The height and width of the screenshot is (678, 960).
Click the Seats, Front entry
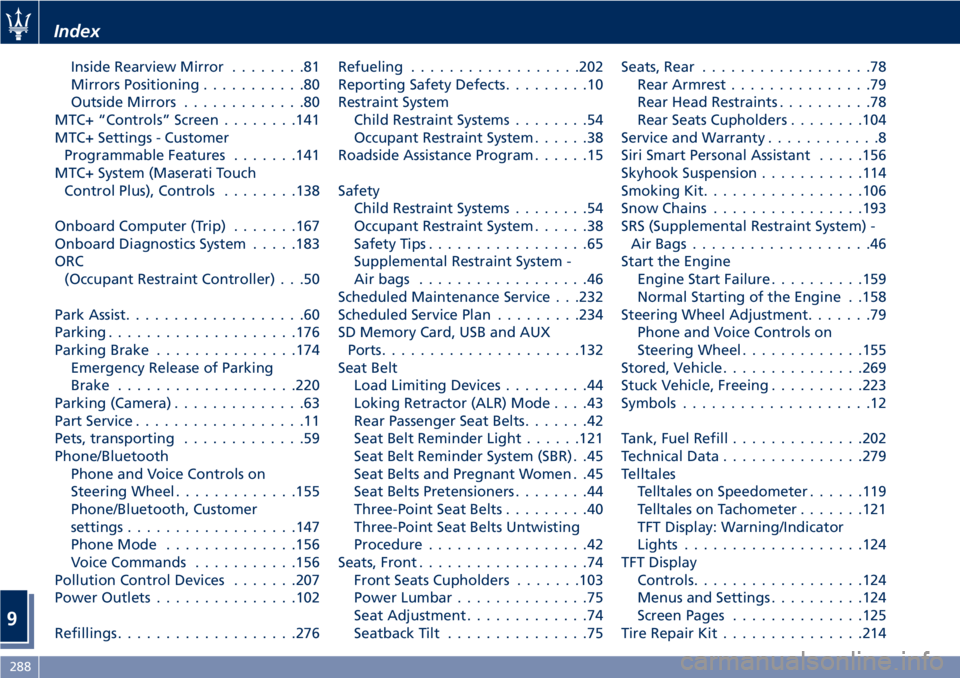[x=470, y=562]
